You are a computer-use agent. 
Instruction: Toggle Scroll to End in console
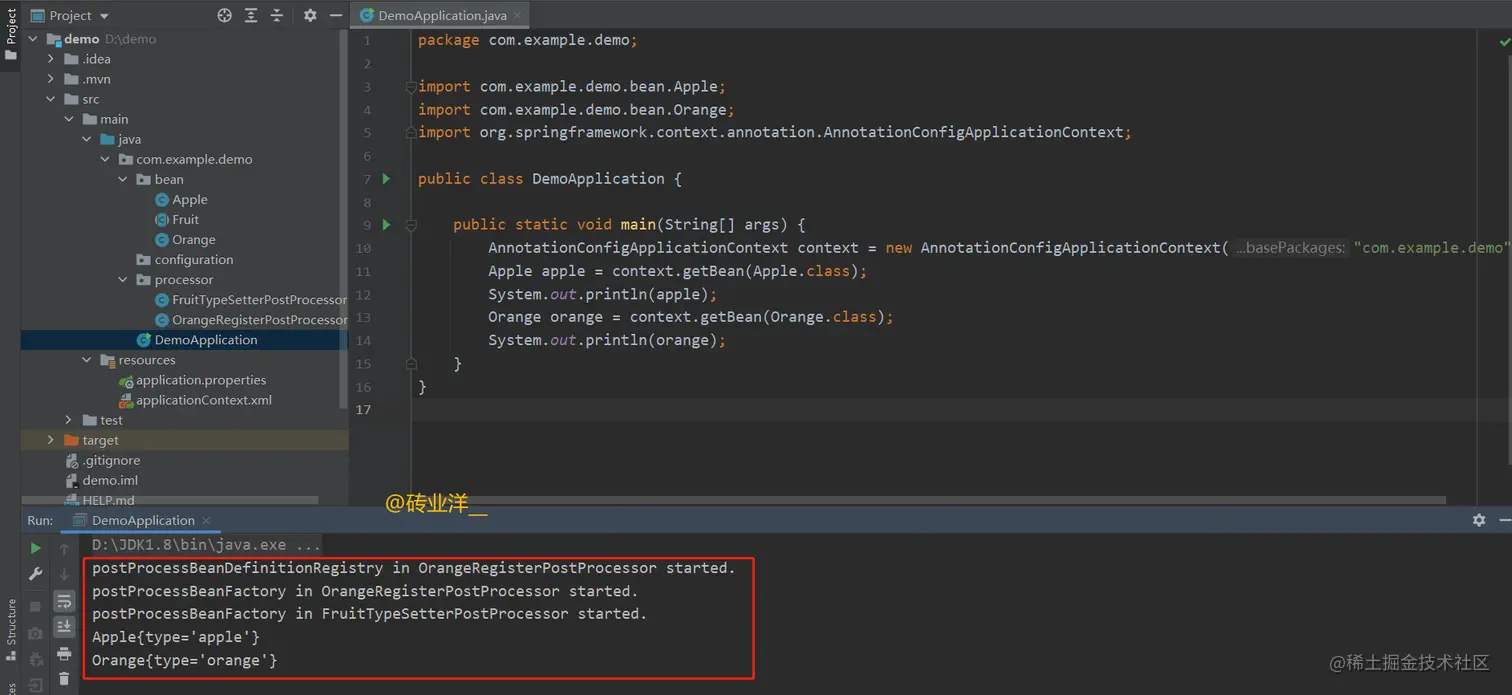(64, 627)
